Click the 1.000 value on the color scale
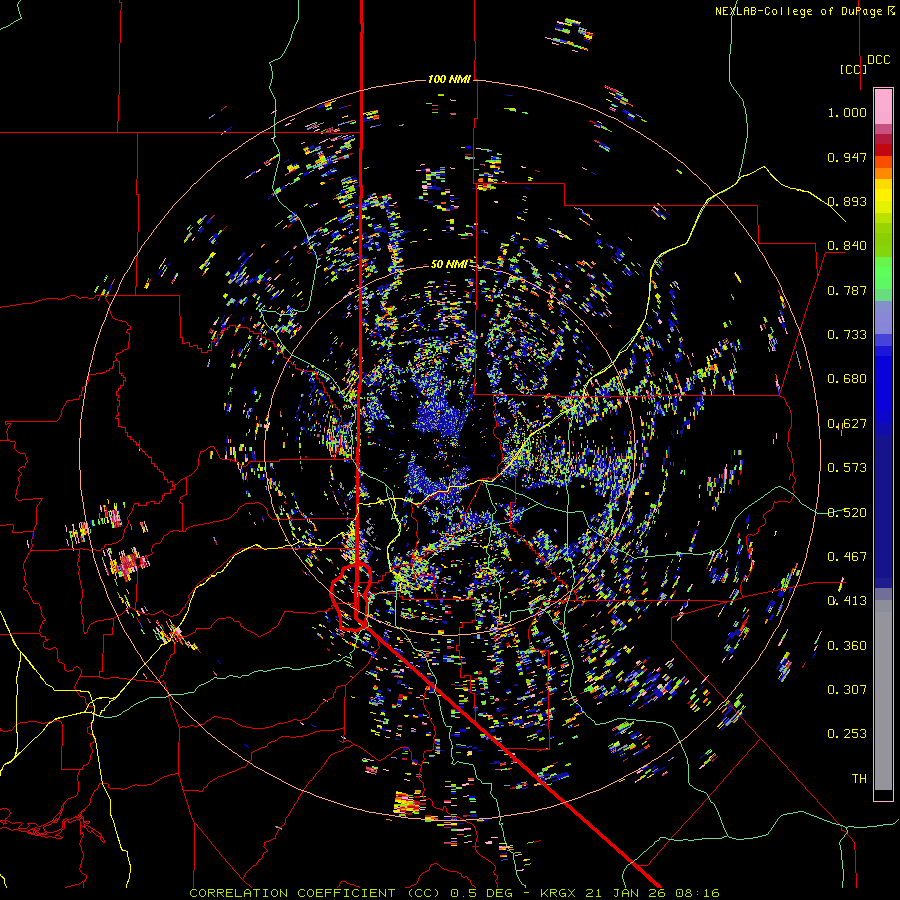 point(847,112)
